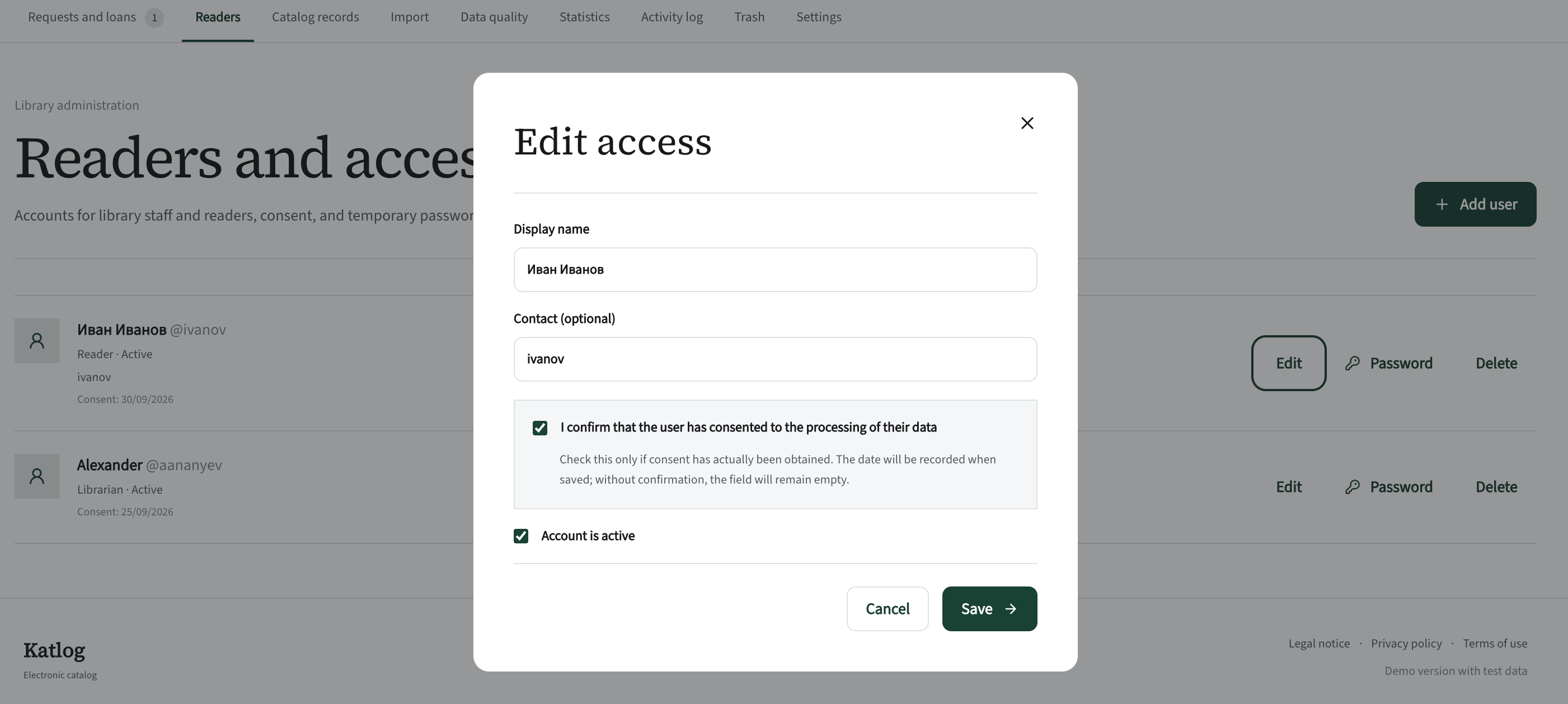This screenshot has width=1568, height=704.
Task: Switch to the Readers tab
Action: point(218,17)
